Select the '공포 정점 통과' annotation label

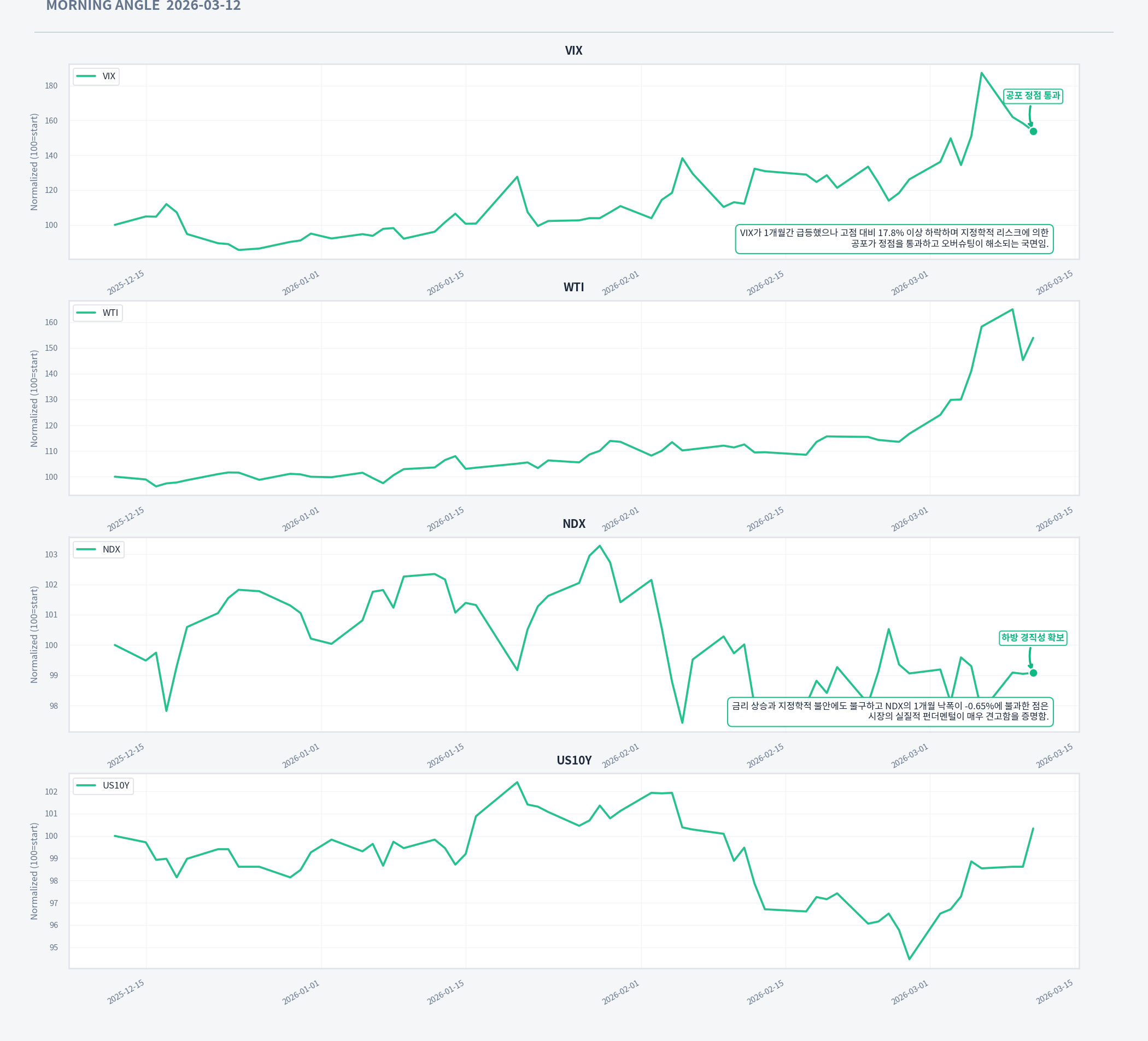click(x=1033, y=96)
